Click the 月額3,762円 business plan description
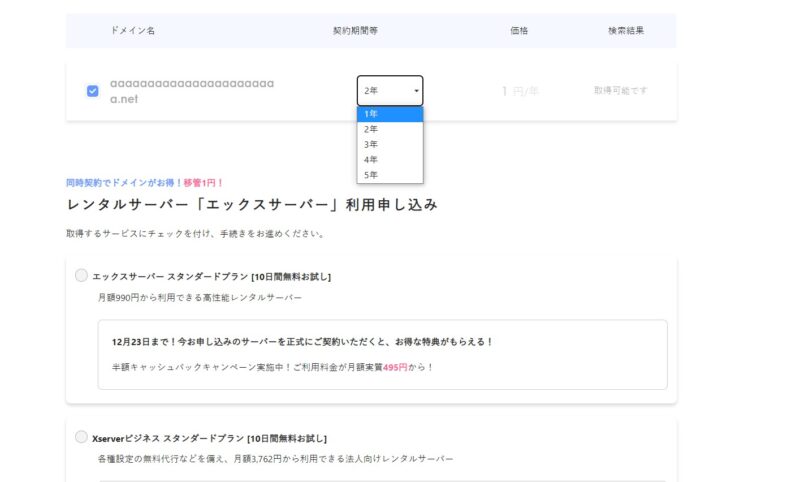This screenshot has height=482, width=800. click(276, 459)
